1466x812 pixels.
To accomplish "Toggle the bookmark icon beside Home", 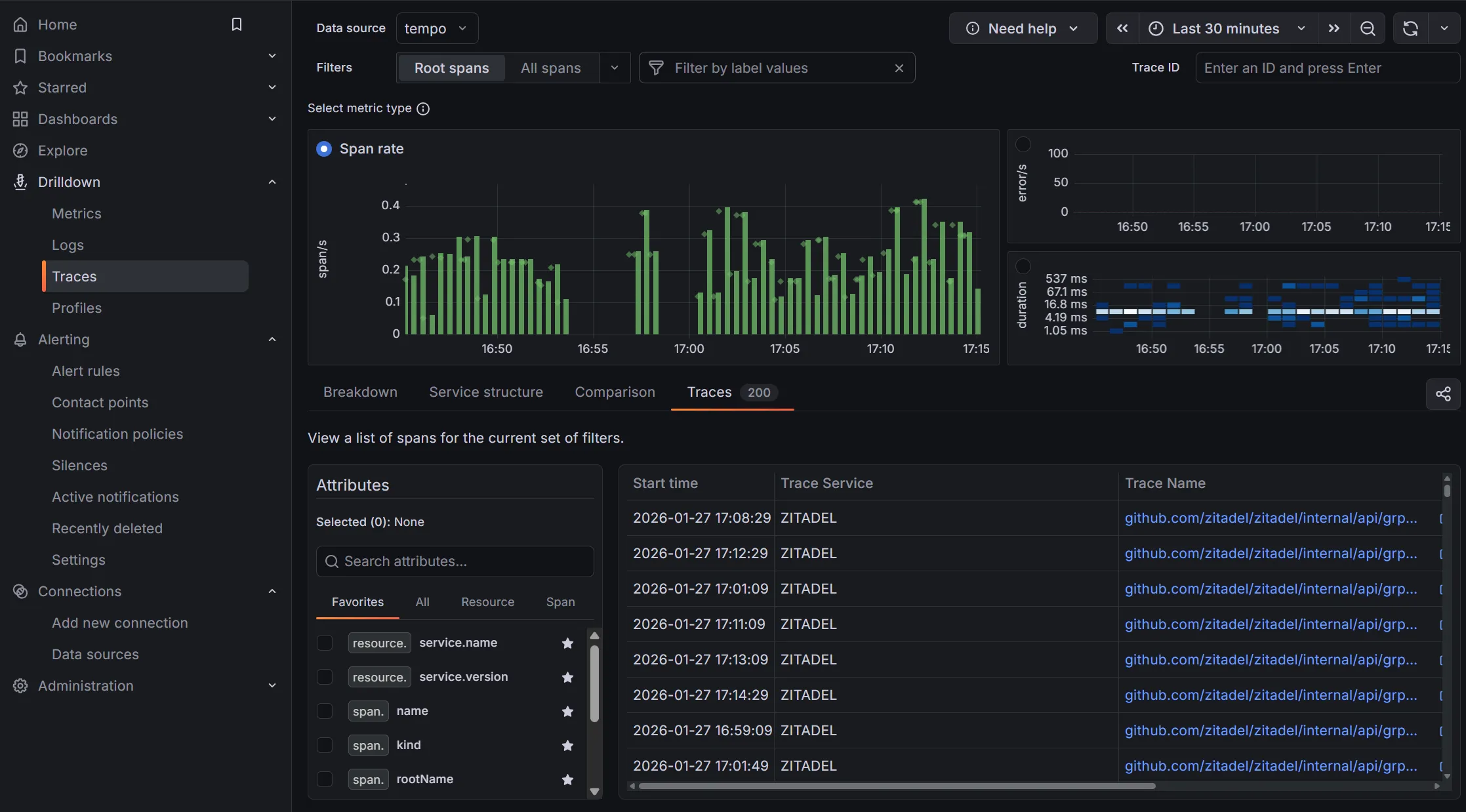I will 236,24.
